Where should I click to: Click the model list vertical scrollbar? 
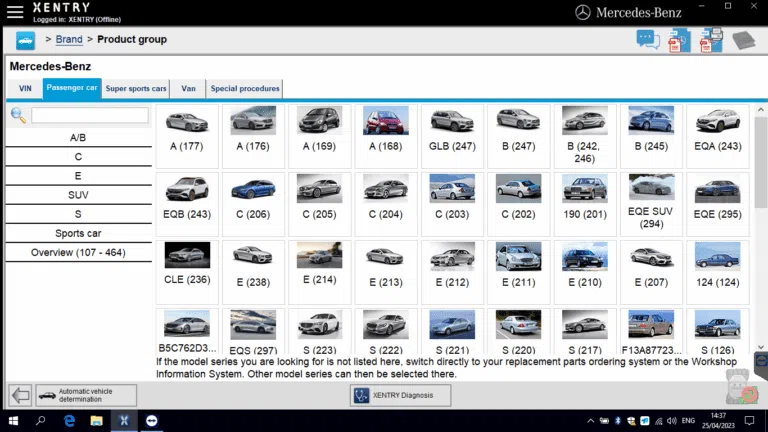click(760, 162)
